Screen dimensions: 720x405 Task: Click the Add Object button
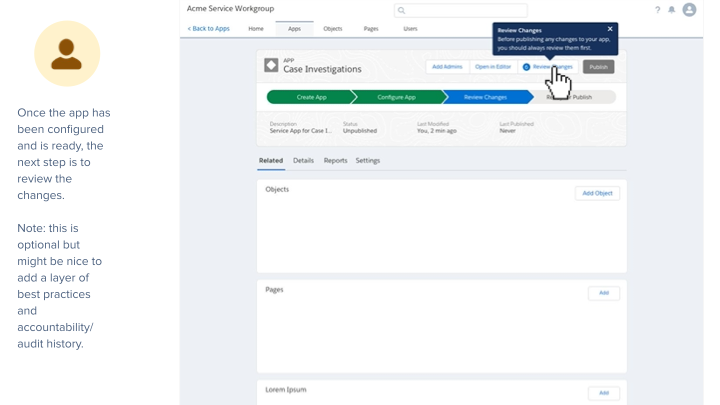click(x=597, y=193)
